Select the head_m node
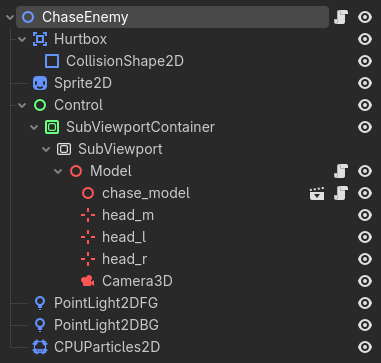This screenshot has width=381, height=363. point(128,215)
